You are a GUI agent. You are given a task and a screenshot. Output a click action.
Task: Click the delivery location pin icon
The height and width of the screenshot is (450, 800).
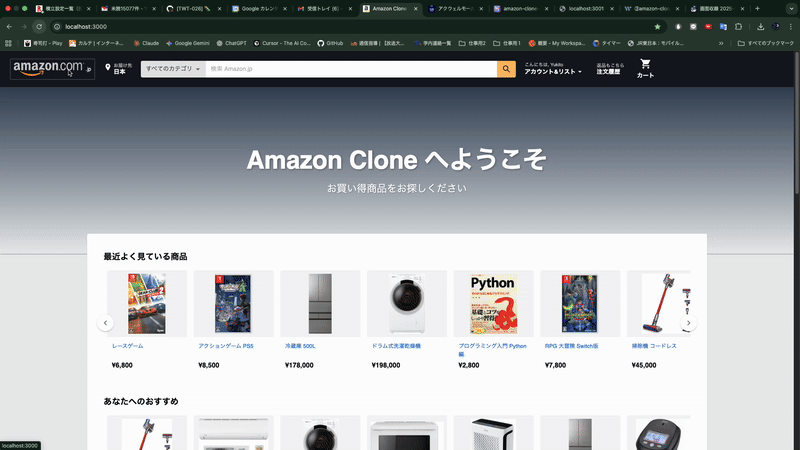coord(108,67)
